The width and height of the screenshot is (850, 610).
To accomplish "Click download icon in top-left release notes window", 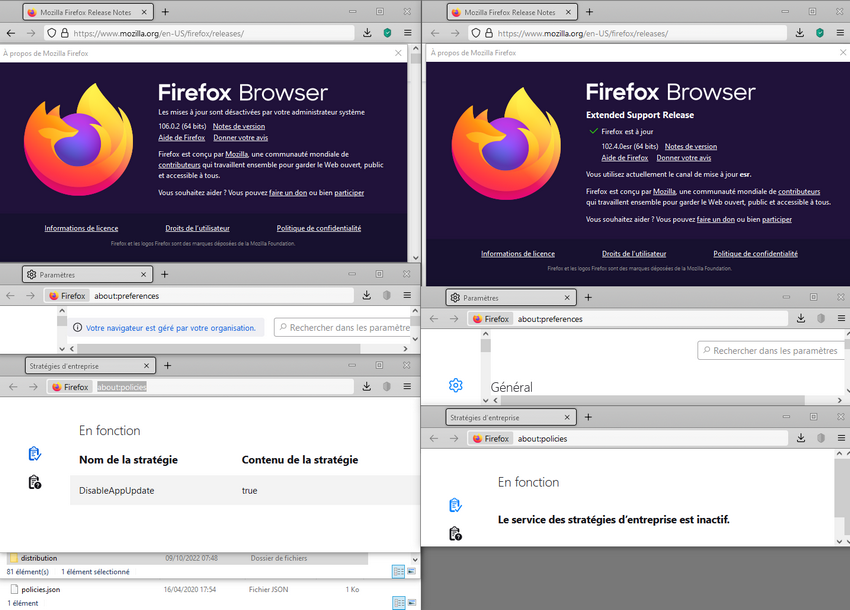I will tap(367, 33).
